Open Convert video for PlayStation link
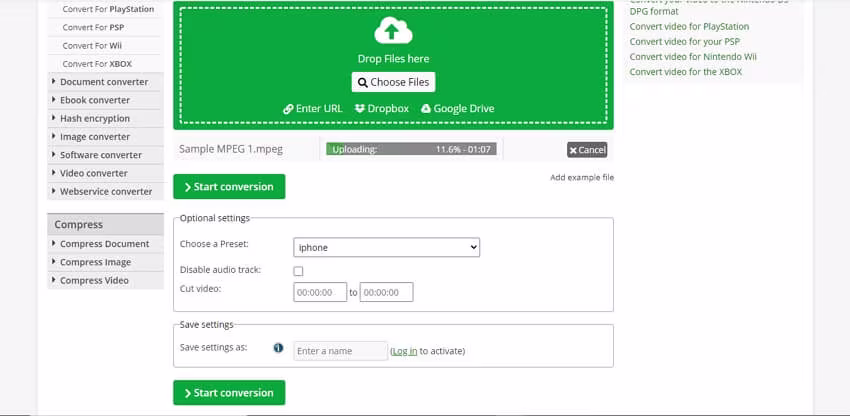 689,27
